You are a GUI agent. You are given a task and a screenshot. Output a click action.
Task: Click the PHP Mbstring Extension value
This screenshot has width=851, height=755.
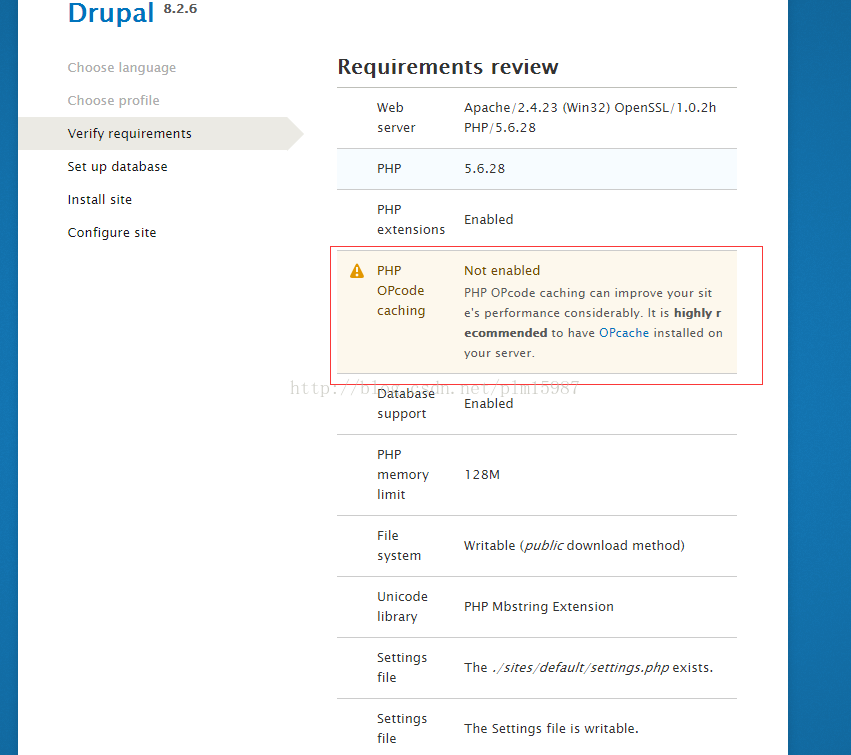(x=539, y=607)
